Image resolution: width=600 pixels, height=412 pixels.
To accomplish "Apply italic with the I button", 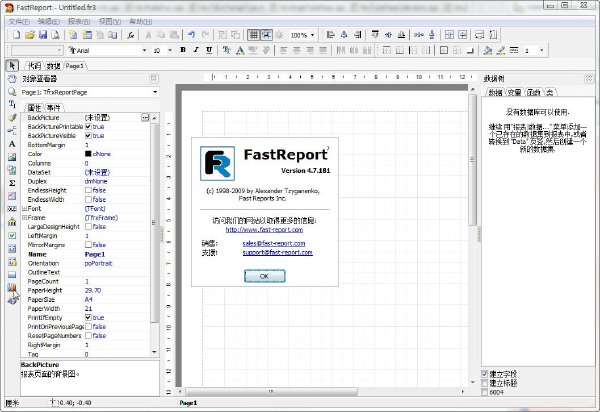I will pyautogui.click(x=196, y=50).
